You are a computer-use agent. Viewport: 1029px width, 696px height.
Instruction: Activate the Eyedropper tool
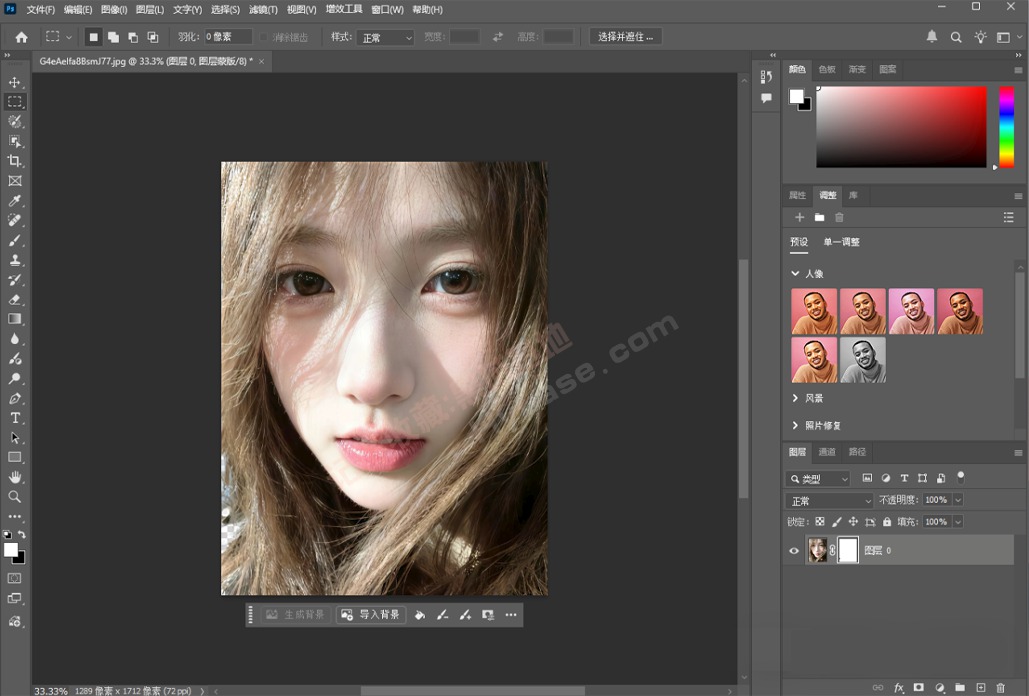click(14, 200)
